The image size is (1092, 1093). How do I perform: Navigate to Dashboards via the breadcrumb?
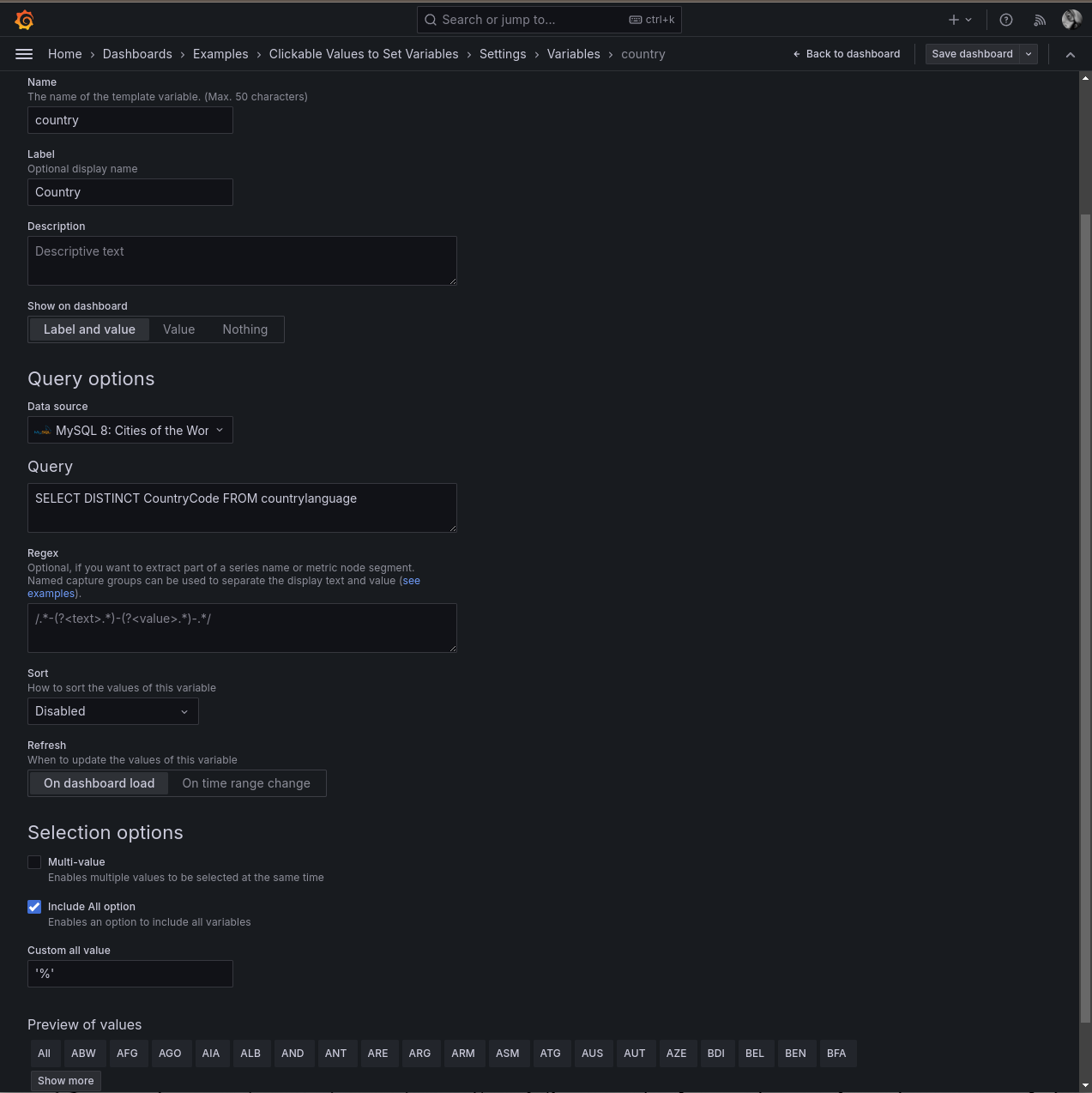tap(137, 53)
